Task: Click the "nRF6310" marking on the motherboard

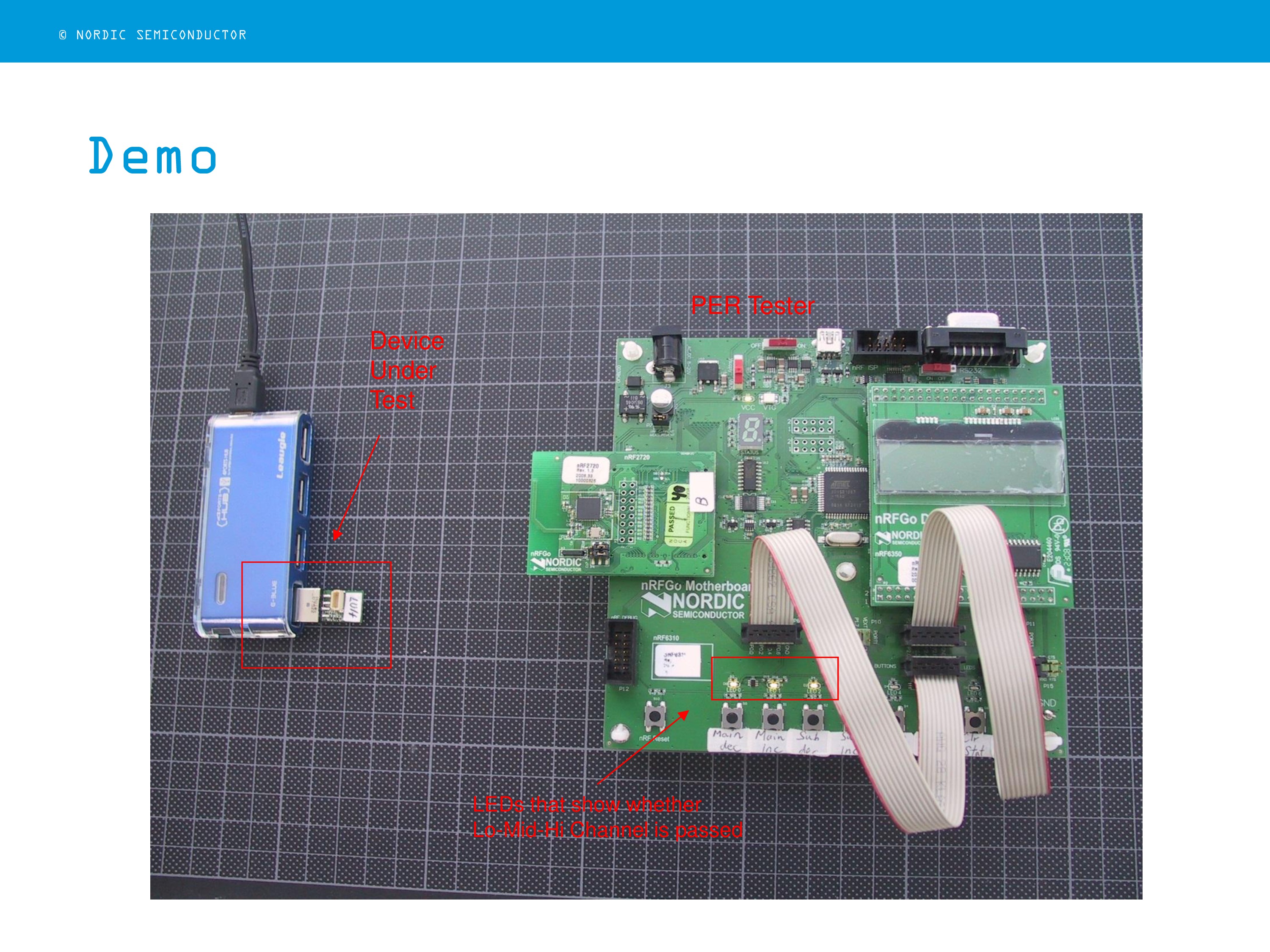Action: coord(666,638)
